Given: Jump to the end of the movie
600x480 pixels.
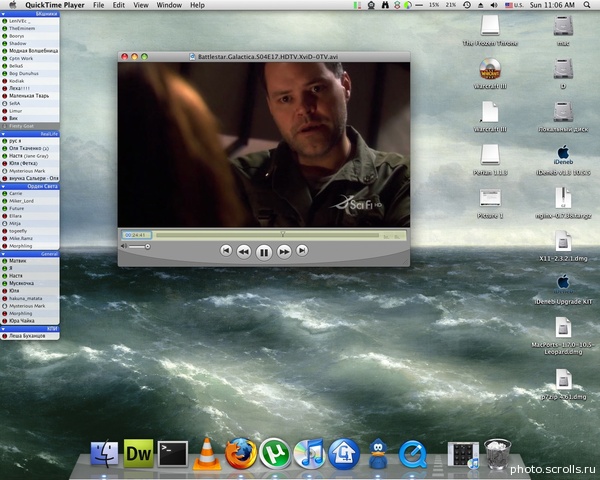Looking at the screenshot, I should [302, 251].
